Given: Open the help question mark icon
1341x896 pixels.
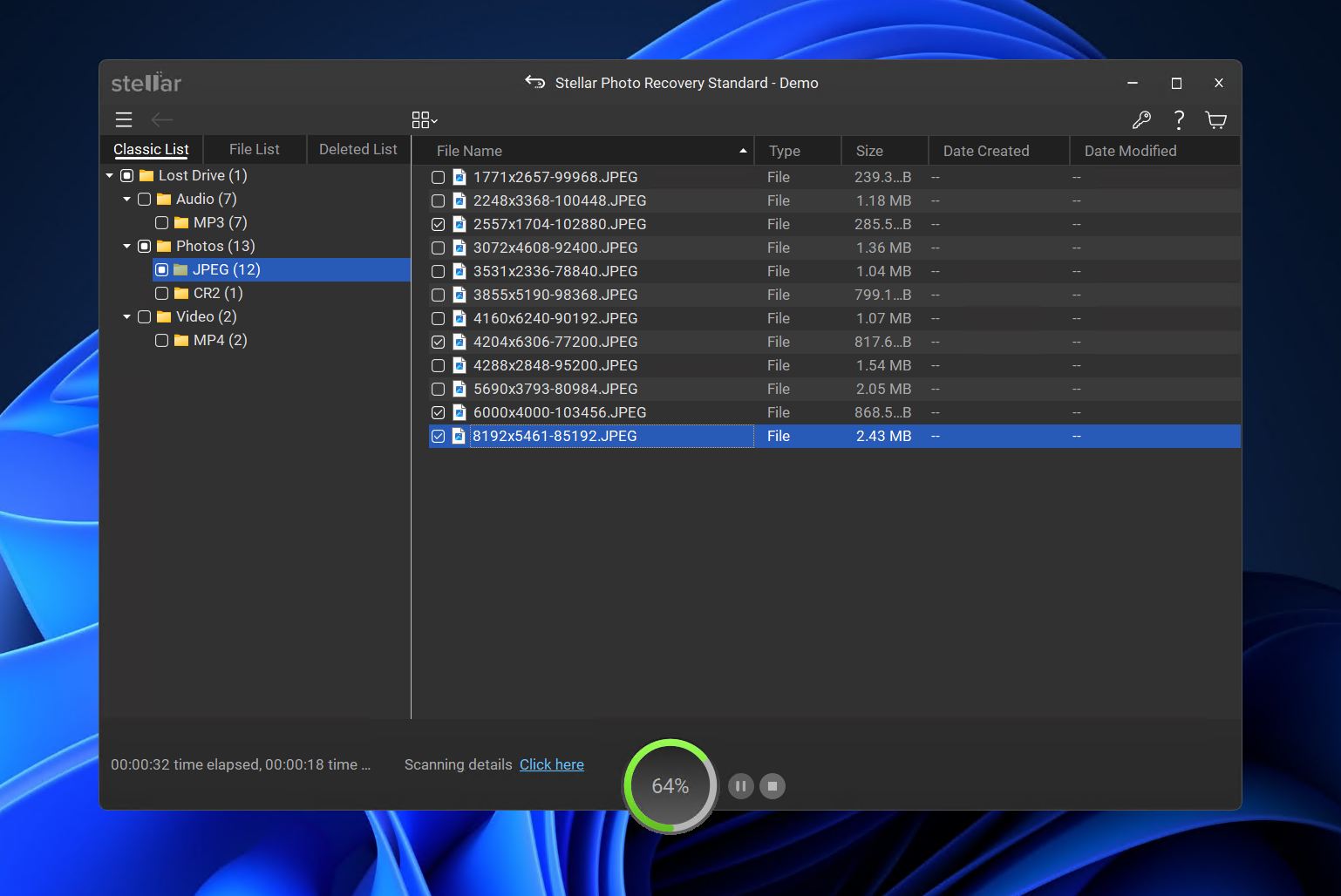Looking at the screenshot, I should coord(1179,119).
